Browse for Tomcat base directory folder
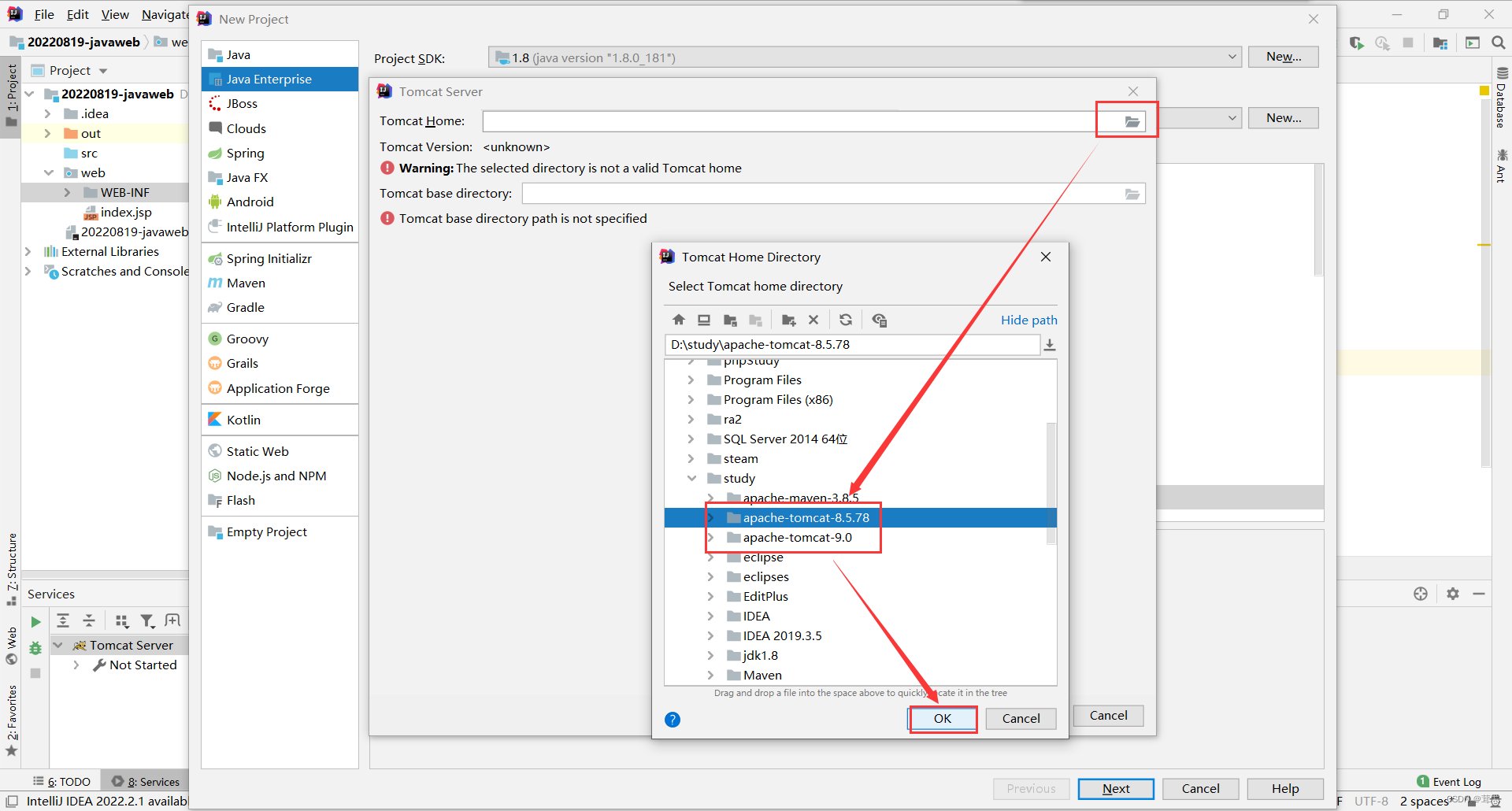1512x811 pixels. tap(1132, 194)
